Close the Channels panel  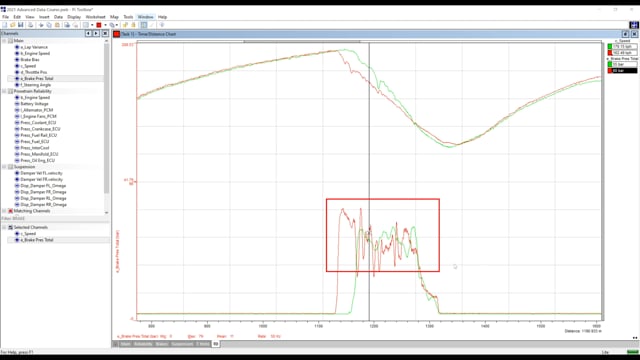click(105, 33)
